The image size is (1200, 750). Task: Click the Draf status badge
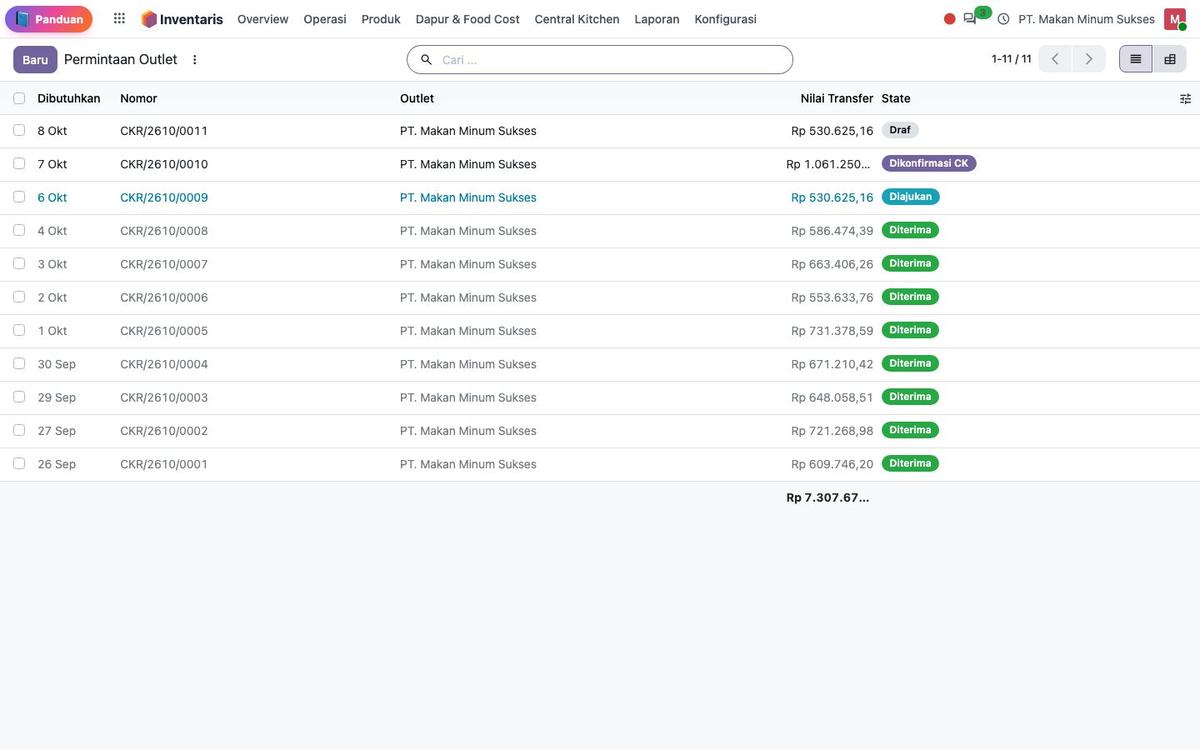point(900,130)
